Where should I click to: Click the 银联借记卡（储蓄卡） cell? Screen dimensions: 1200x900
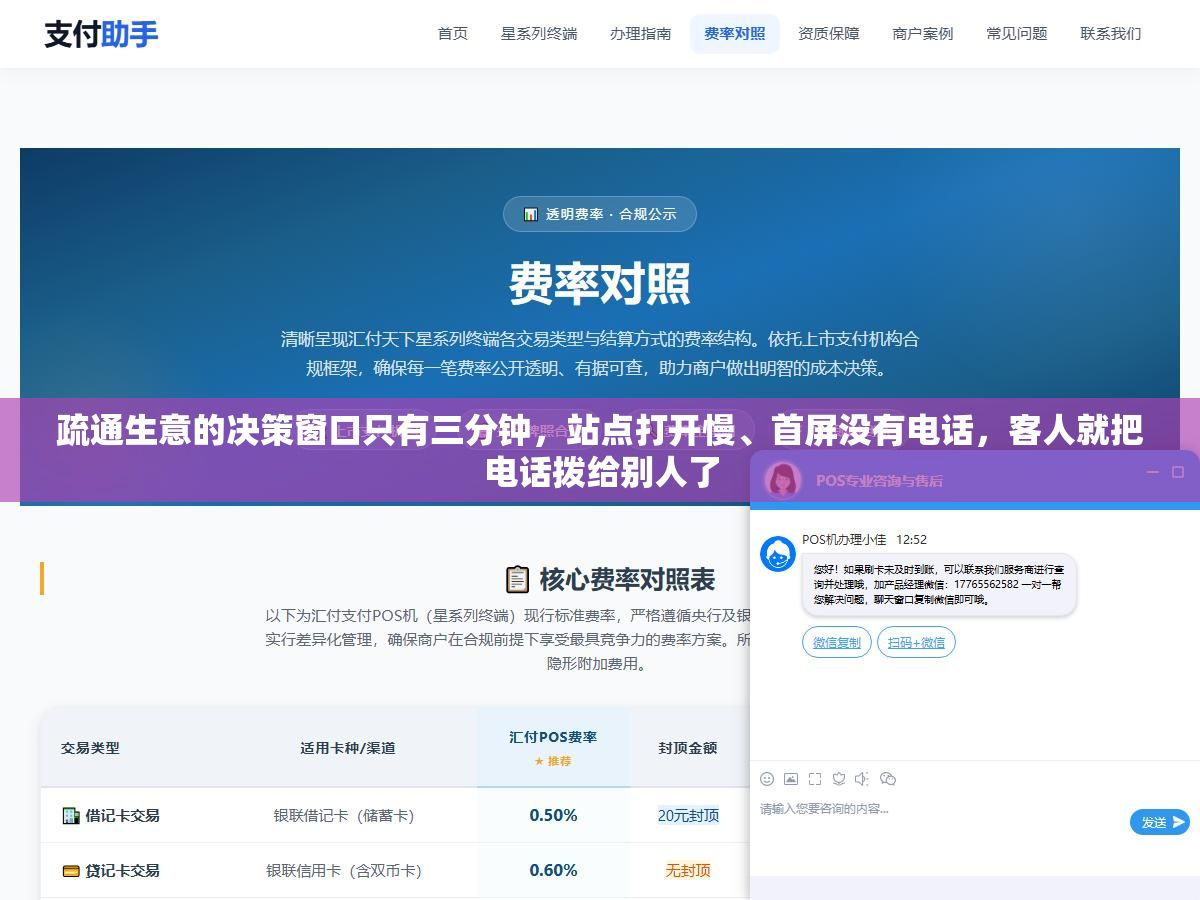344,815
